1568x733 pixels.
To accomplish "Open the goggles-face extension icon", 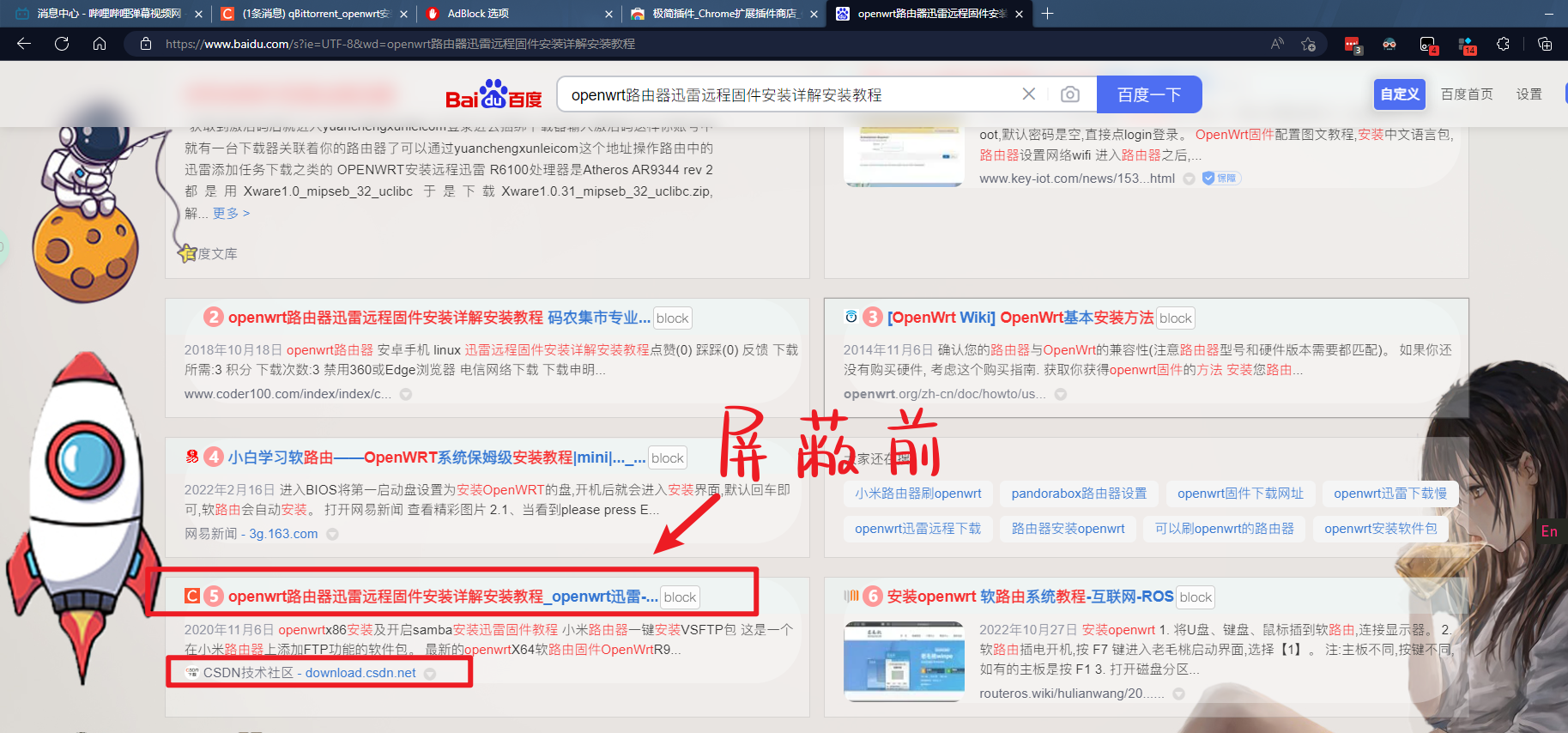I will click(x=1389, y=44).
